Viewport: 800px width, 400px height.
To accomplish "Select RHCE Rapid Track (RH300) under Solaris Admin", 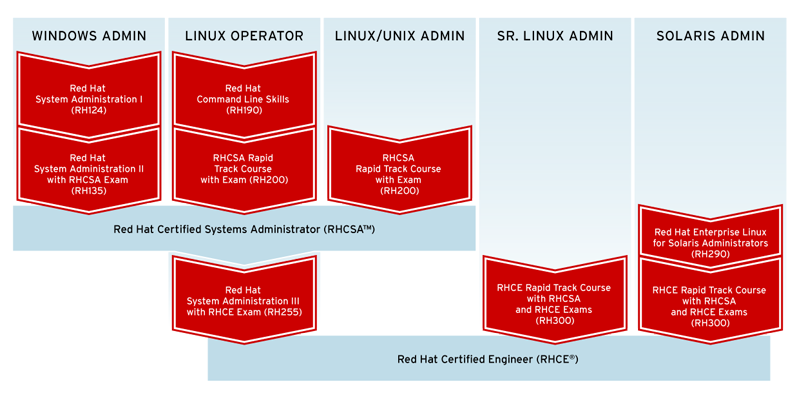I will coord(710,303).
